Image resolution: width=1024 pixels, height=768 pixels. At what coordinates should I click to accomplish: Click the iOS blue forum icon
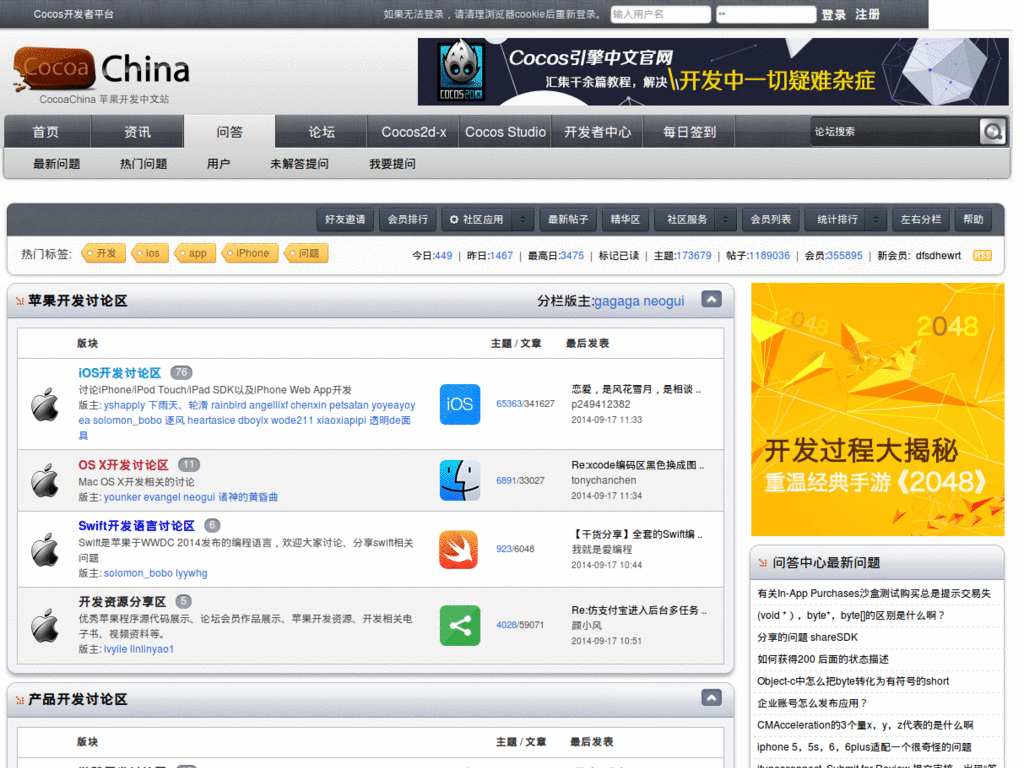(460, 404)
